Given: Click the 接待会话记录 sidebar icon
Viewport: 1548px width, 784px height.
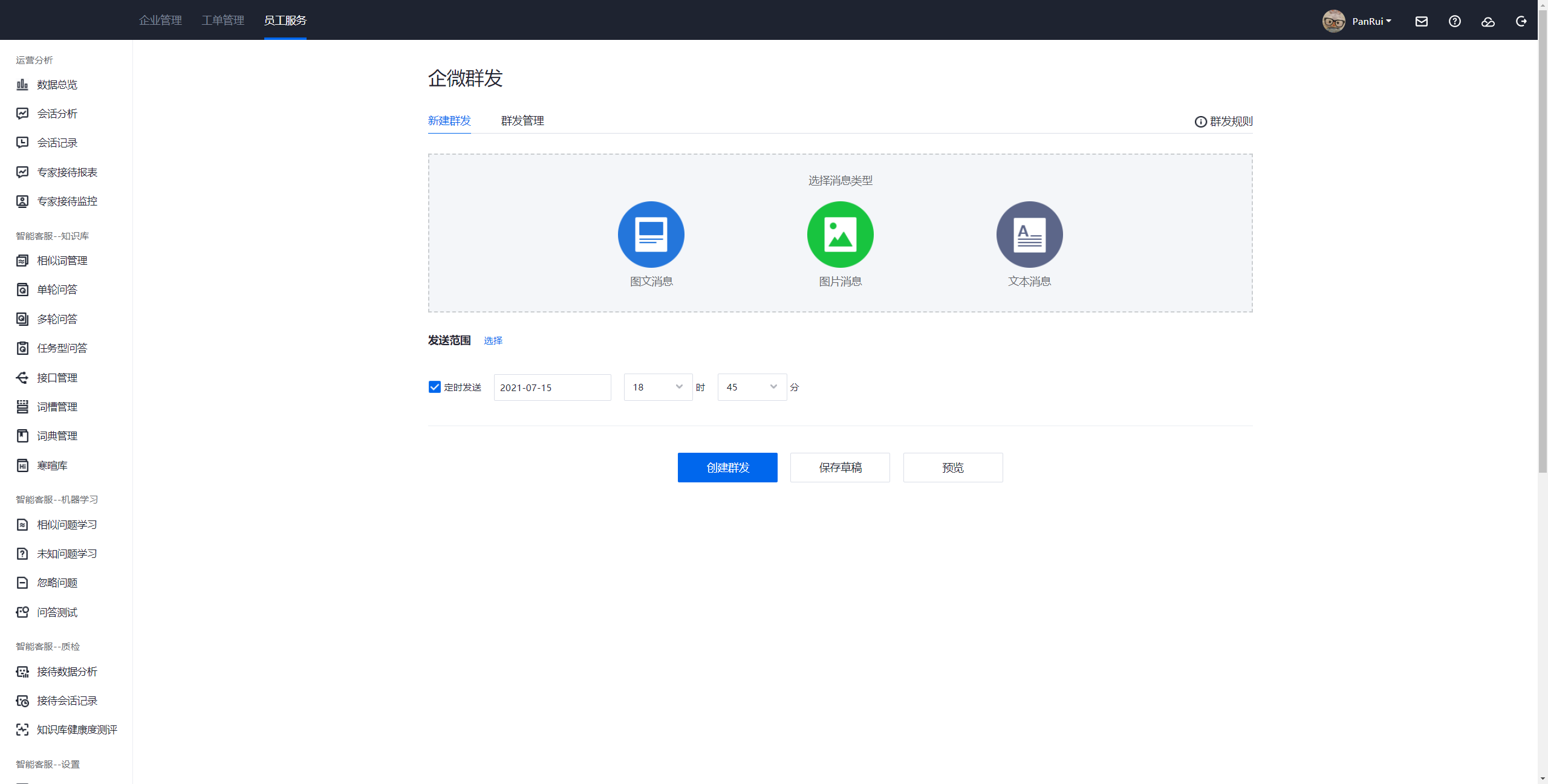Looking at the screenshot, I should [x=22, y=701].
